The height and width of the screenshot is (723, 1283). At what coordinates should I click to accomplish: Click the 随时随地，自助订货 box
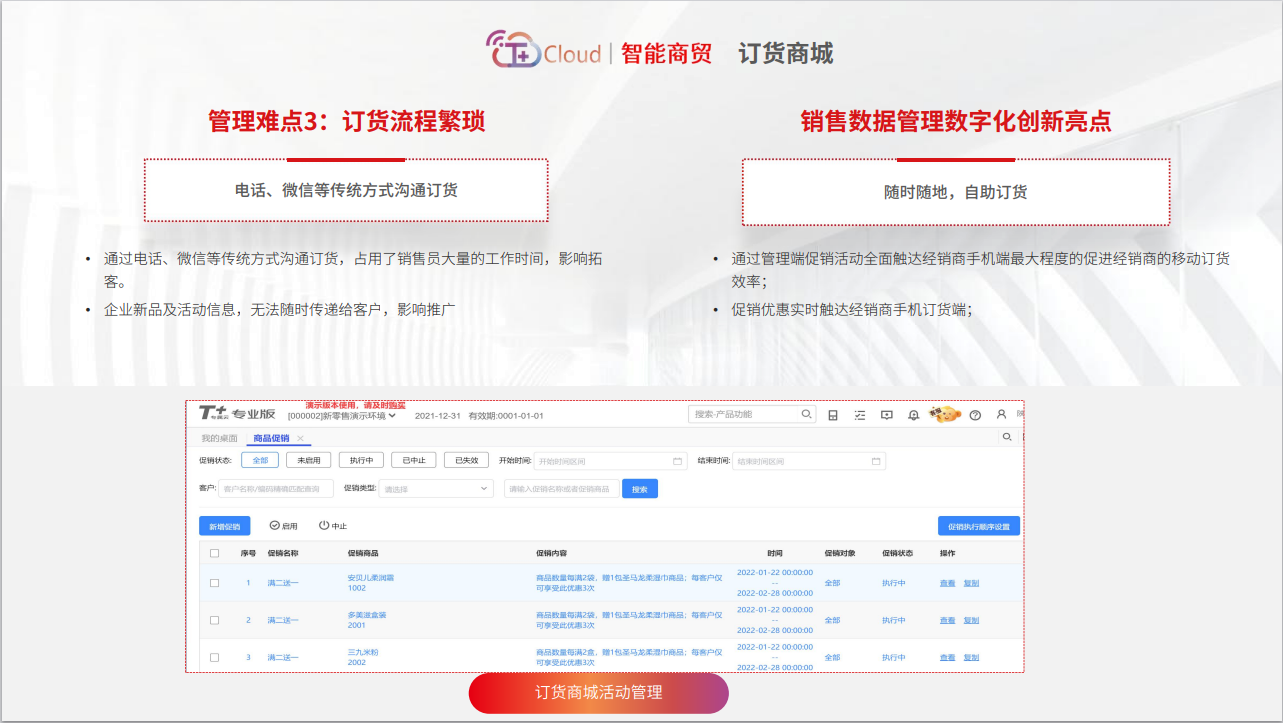pos(955,192)
